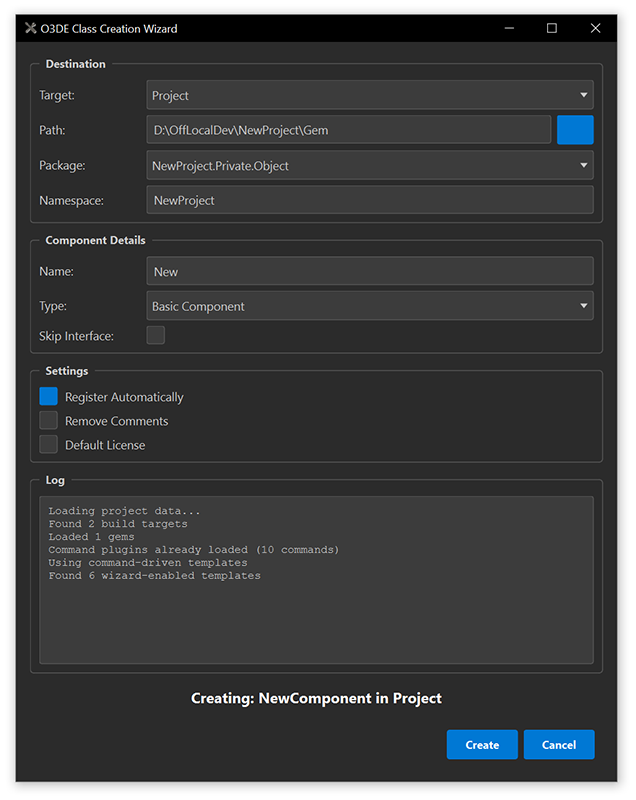Viewport: 636px width, 800px height.
Task: Click the Cancel button
Action: [x=559, y=744]
